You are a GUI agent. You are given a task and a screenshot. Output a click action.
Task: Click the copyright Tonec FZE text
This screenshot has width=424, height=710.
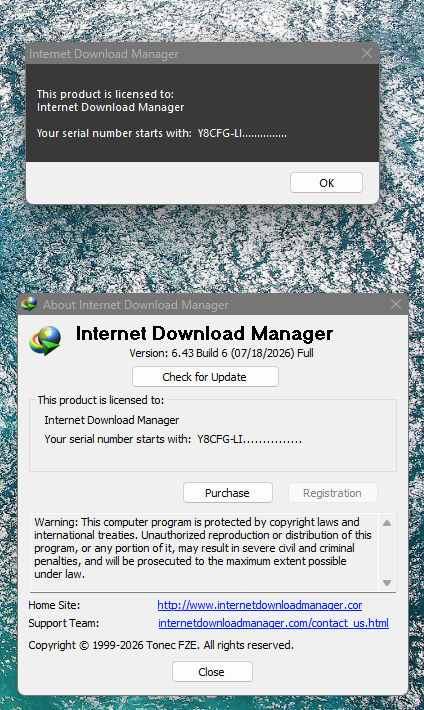click(161, 645)
